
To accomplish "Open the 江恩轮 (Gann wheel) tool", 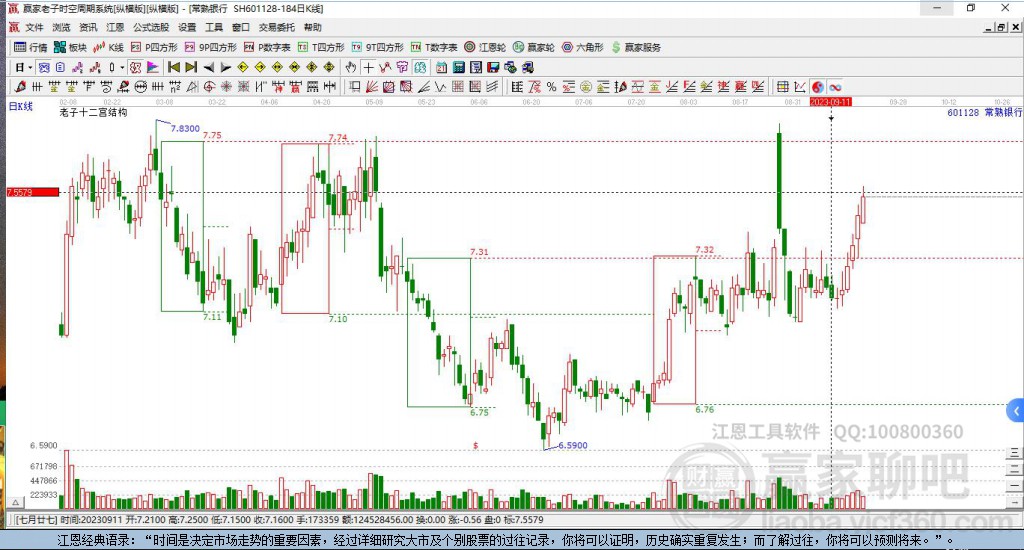I will coord(485,47).
